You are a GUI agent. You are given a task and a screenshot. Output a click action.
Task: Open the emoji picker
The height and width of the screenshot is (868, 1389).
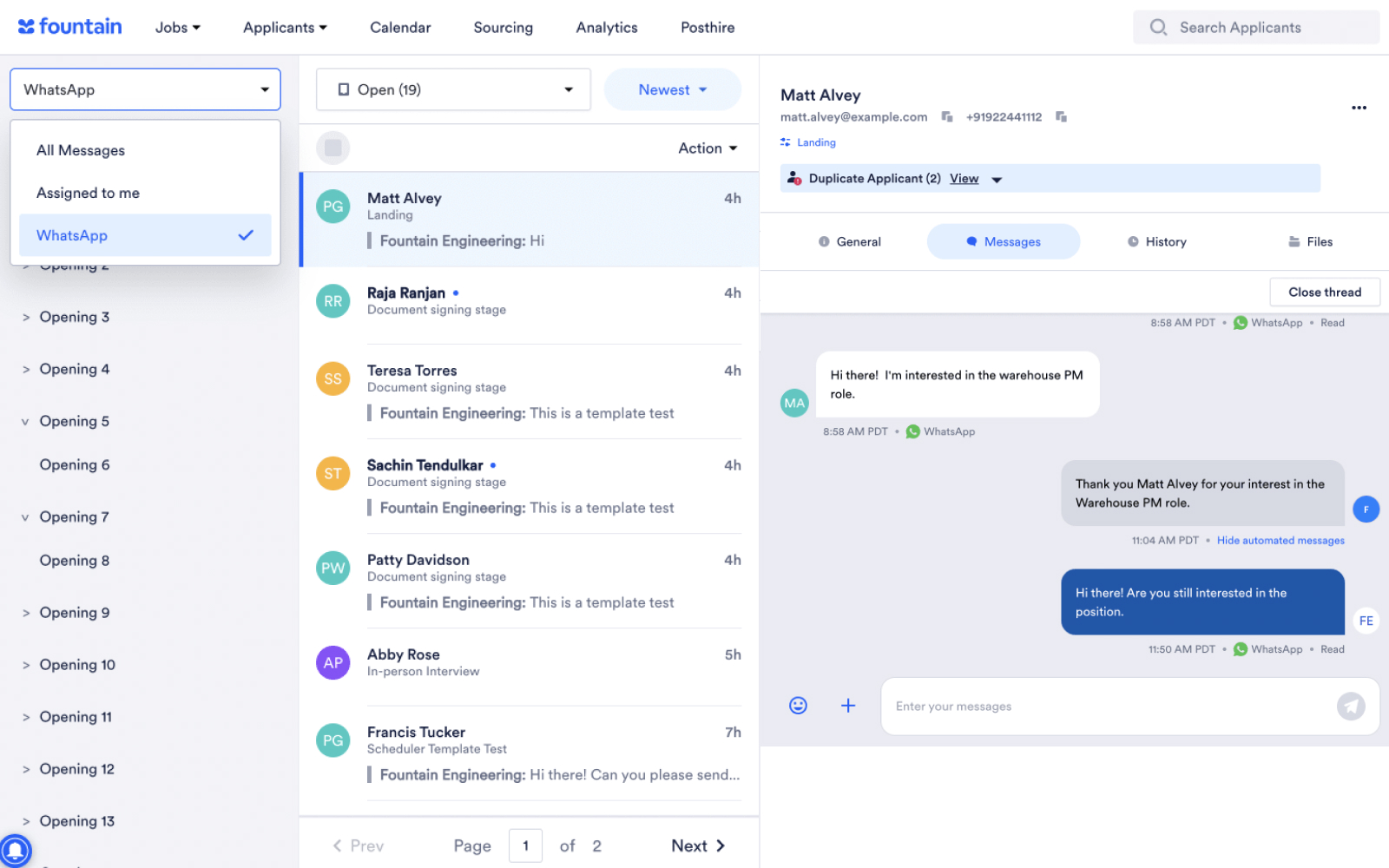(x=798, y=706)
